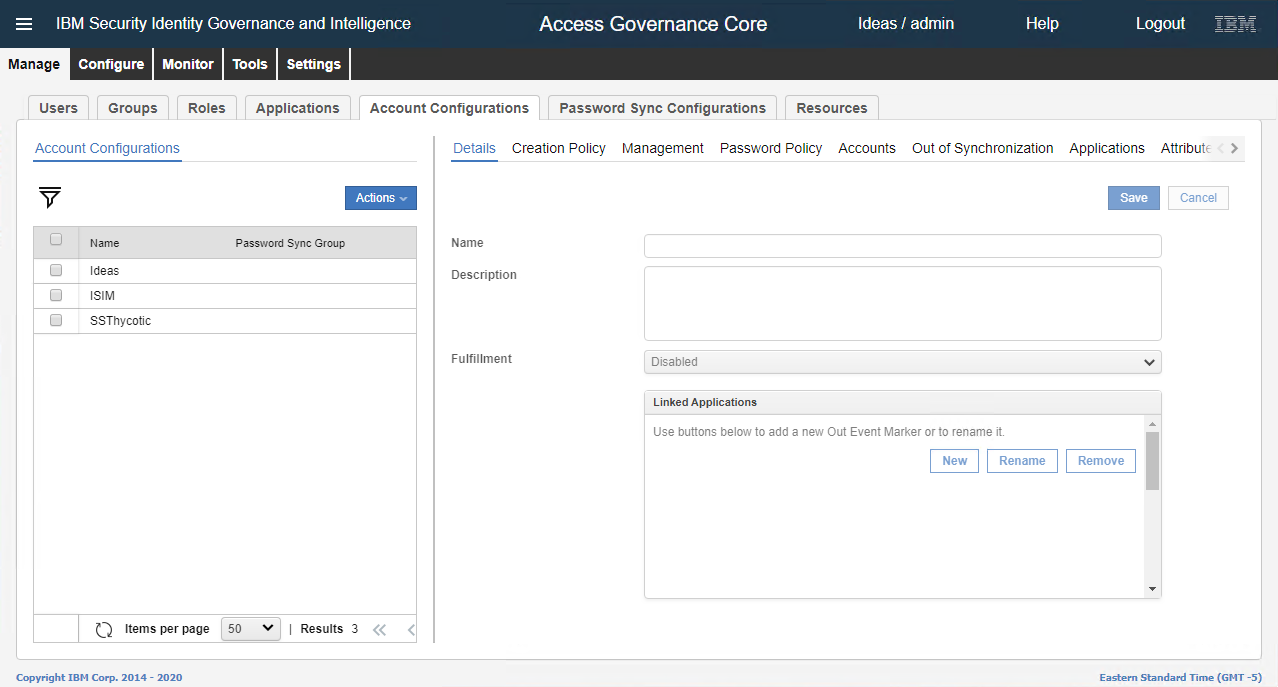
Task: Click the down arrow on Linked Applications scrollbar
Action: [1151, 588]
